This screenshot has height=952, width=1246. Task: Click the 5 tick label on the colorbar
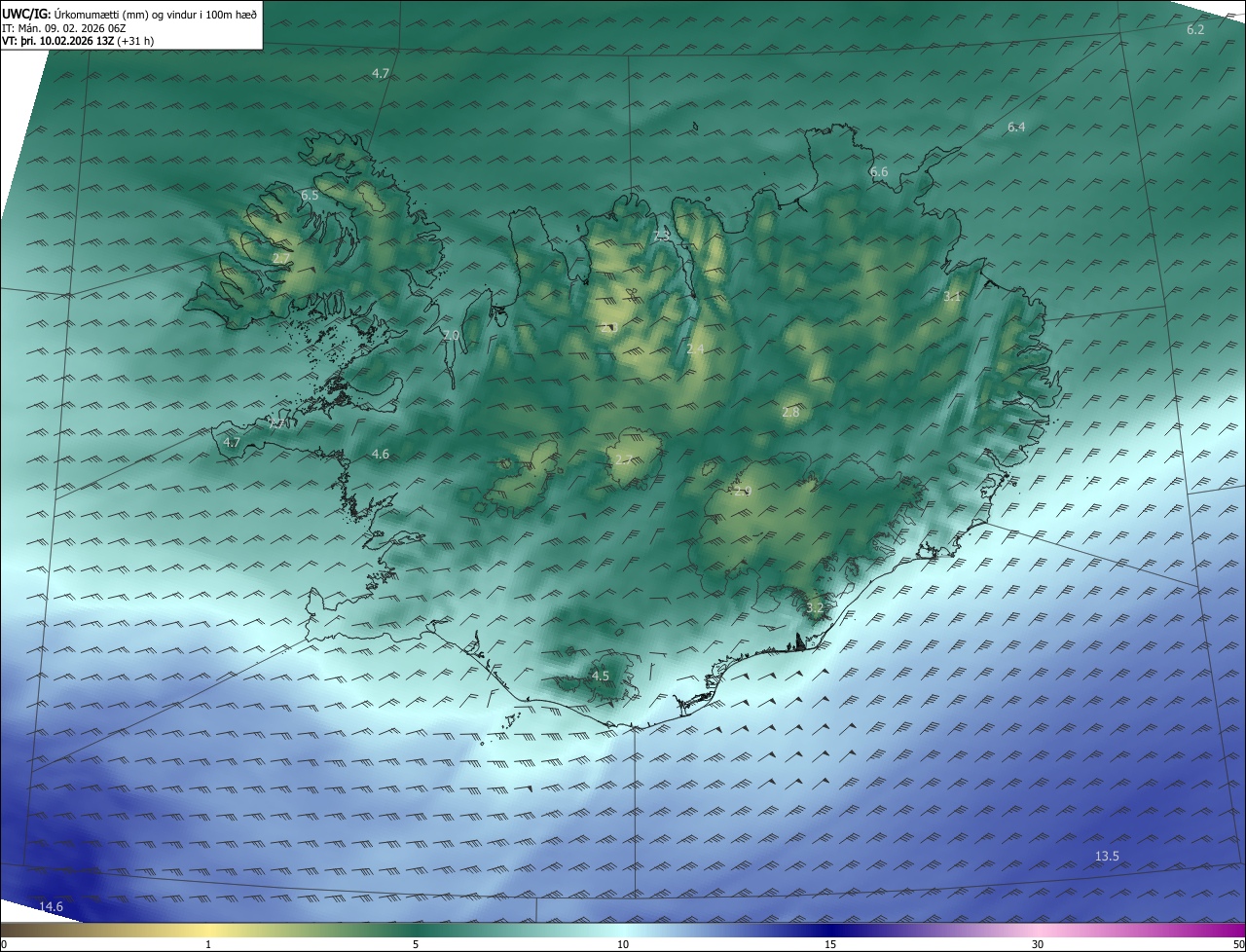point(416,944)
